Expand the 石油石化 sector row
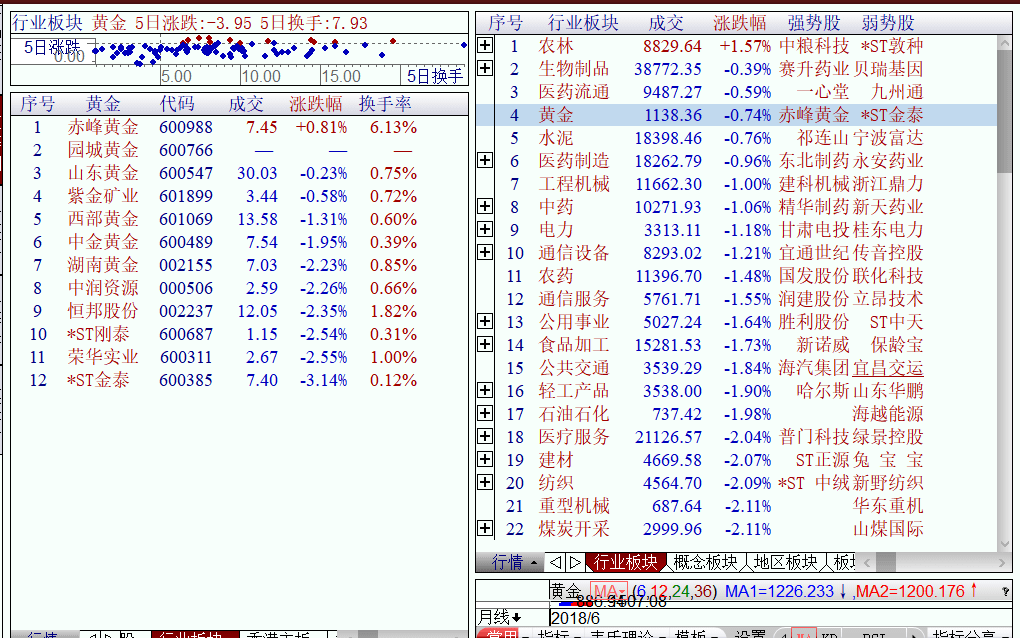 click(485, 413)
